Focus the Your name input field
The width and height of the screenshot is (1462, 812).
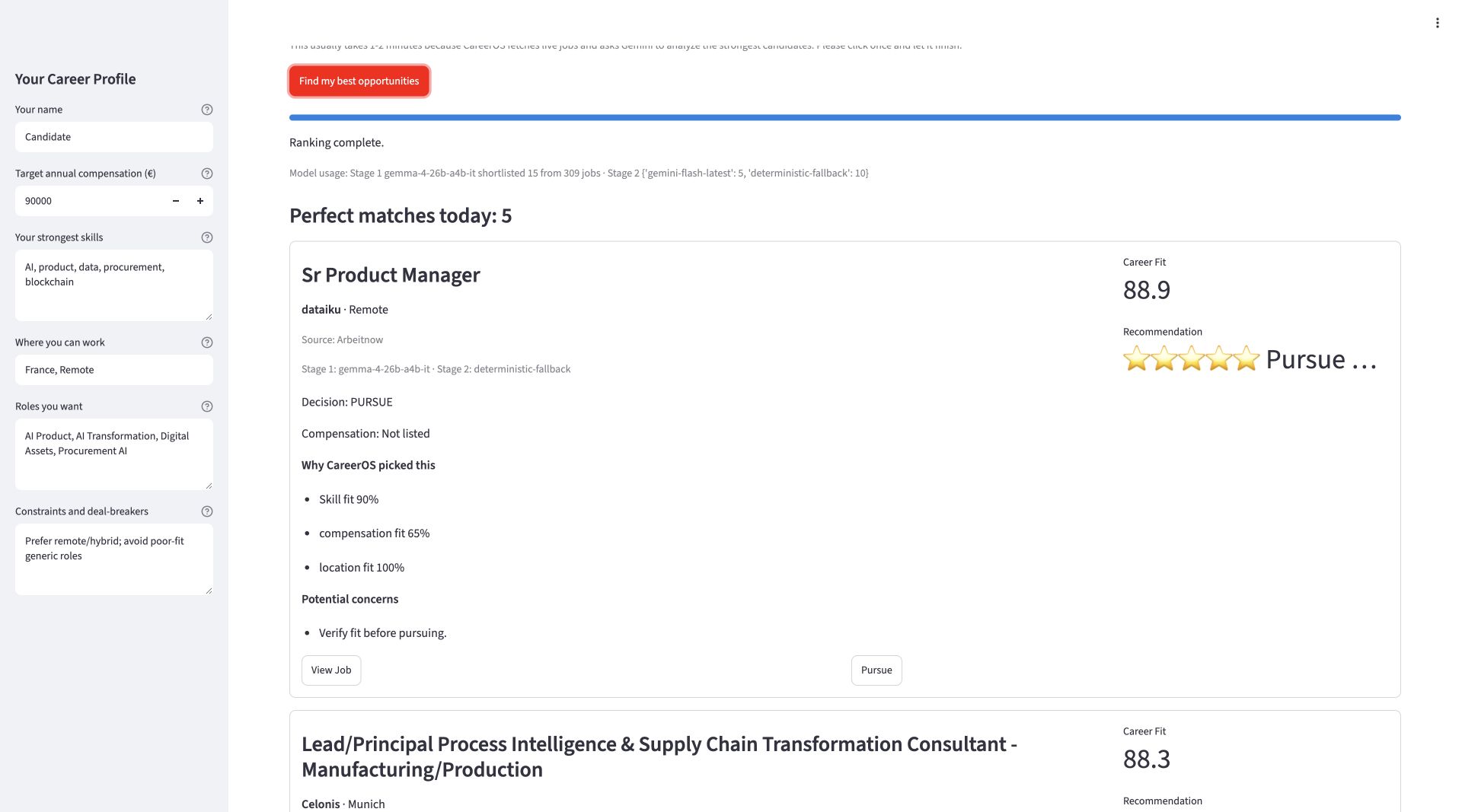pos(114,137)
